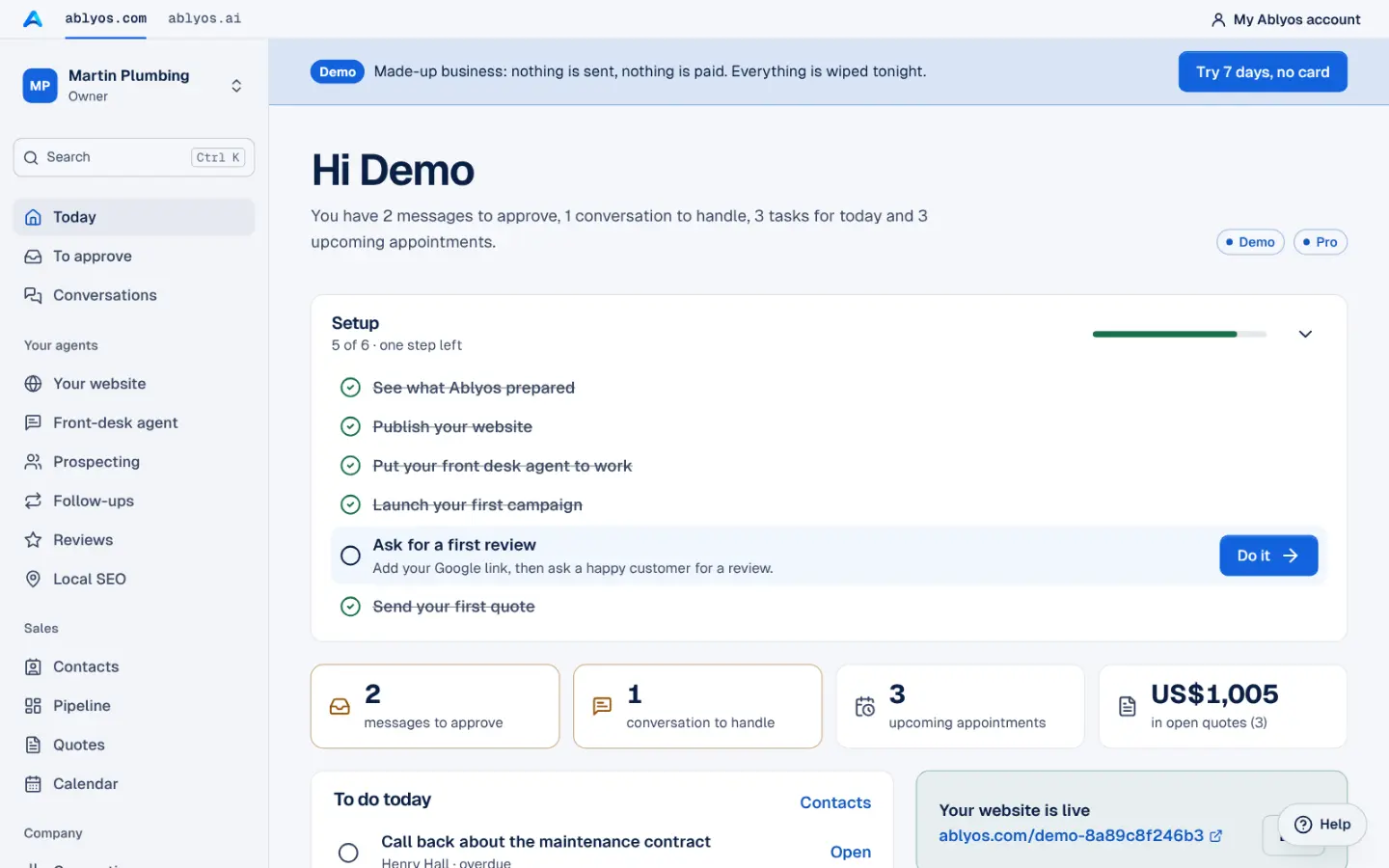Click the Search input field
1389x868 pixels.
pos(134,157)
